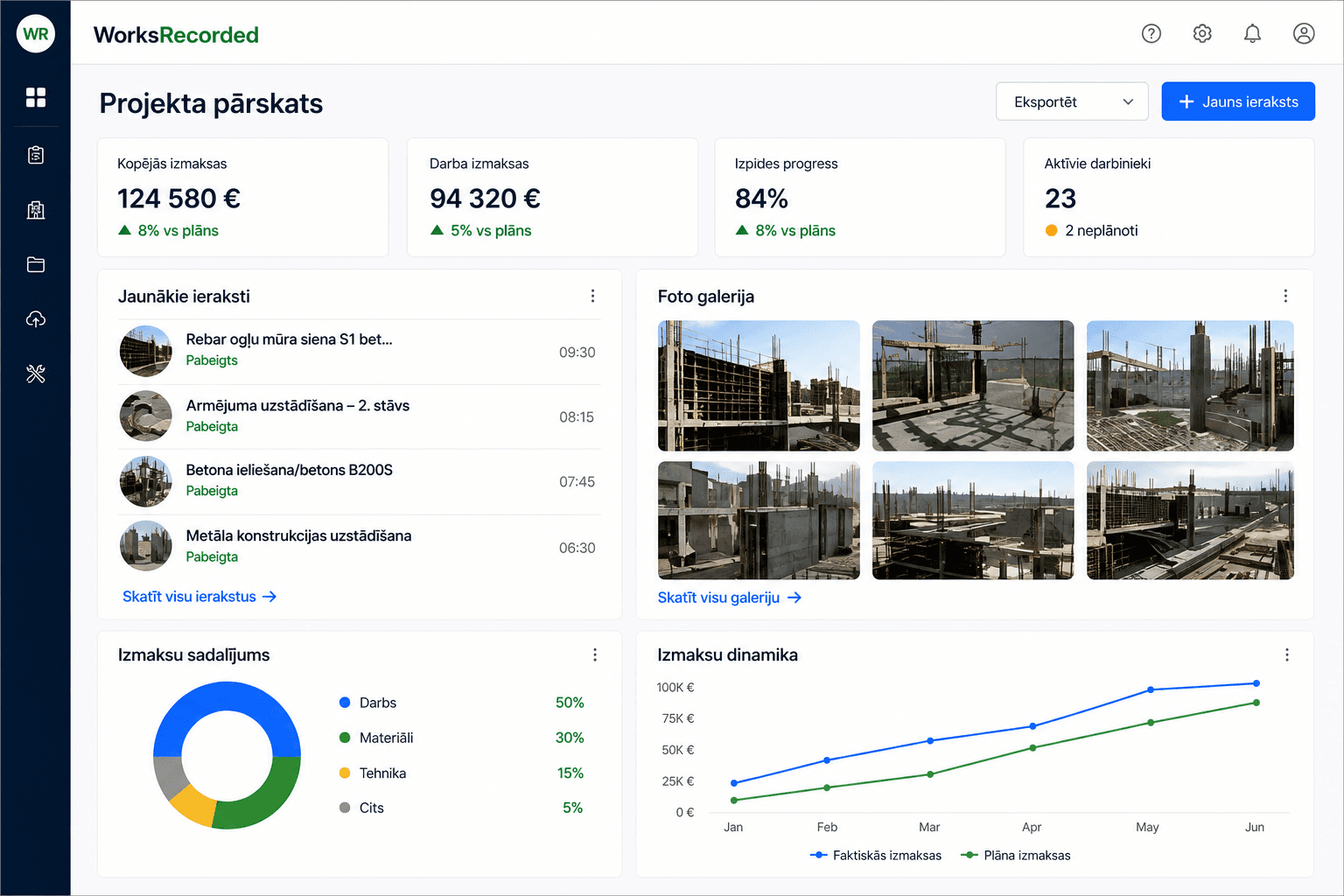Viewport: 1344px width, 896px height.
Task: Click the blue Darbs legend color dot
Action: [345, 703]
